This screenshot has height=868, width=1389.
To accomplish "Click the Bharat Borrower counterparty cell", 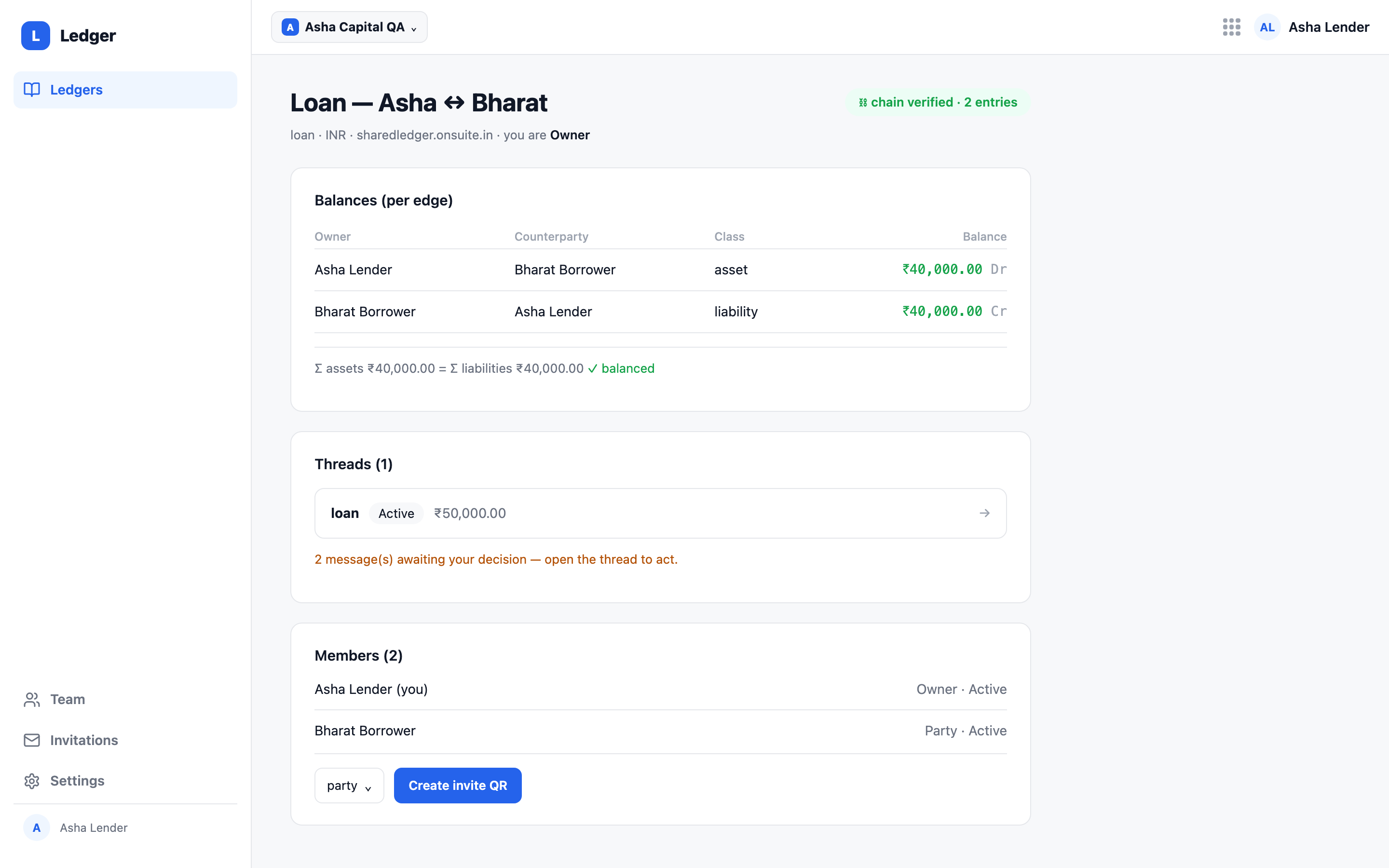I will pos(565,269).
